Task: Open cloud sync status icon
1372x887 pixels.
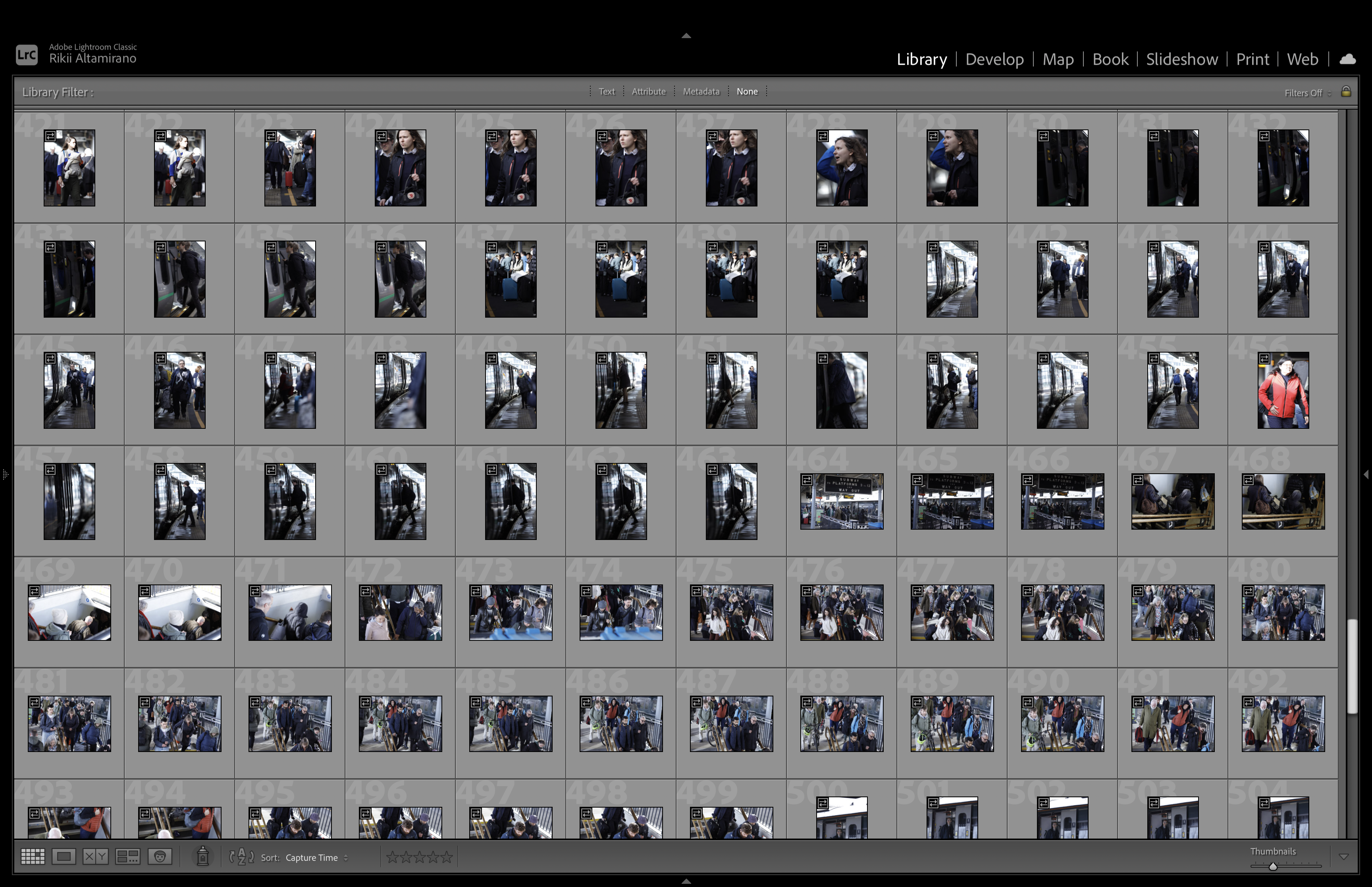Action: [x=1348, y=59]
